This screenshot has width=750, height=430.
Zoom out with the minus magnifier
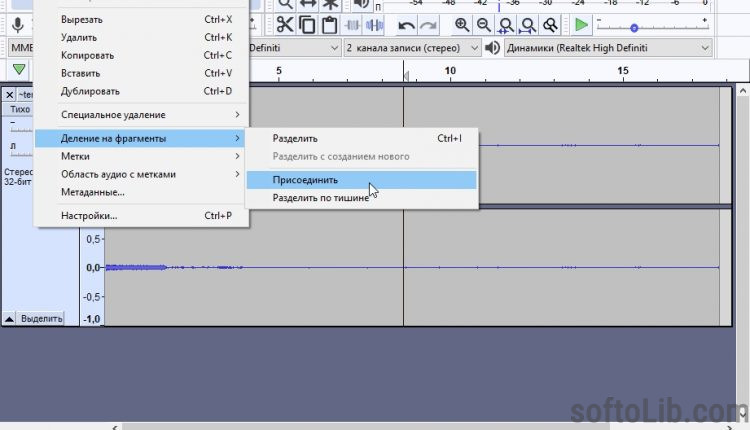[484, 24]
